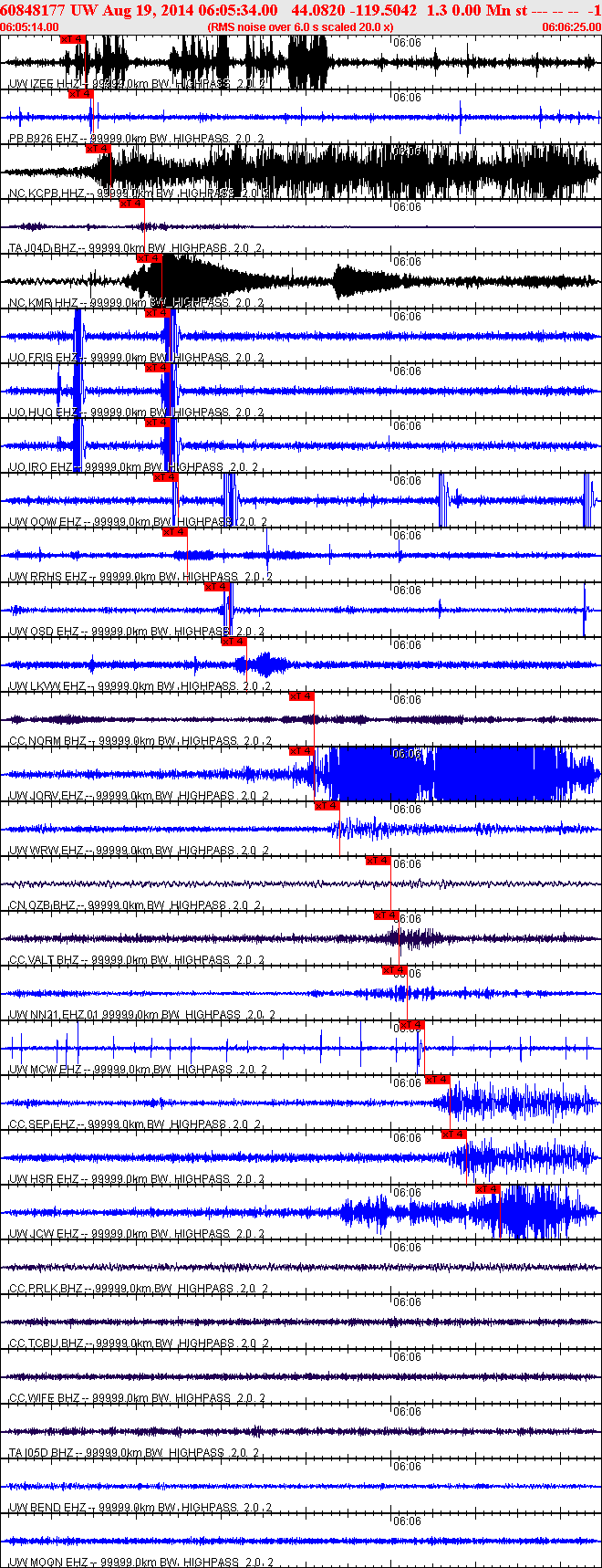Select the pick marker on the UW OSD trace

click(218, 587)
